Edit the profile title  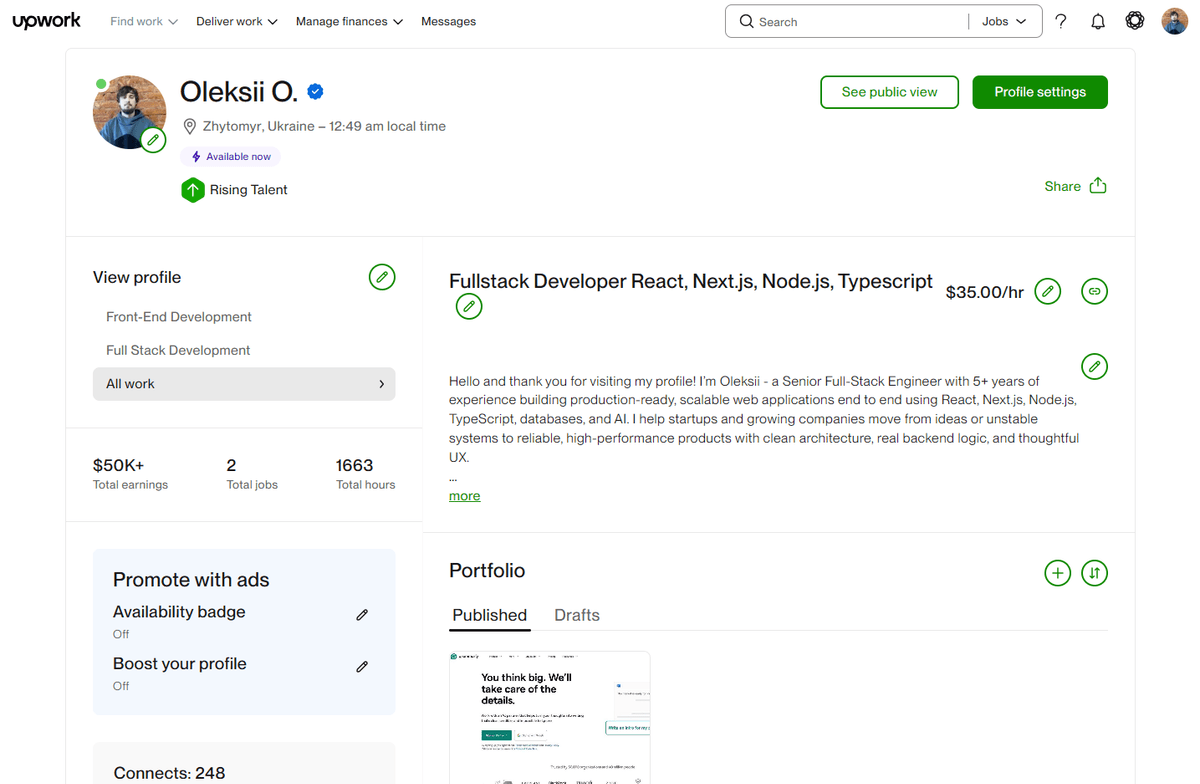469,306
